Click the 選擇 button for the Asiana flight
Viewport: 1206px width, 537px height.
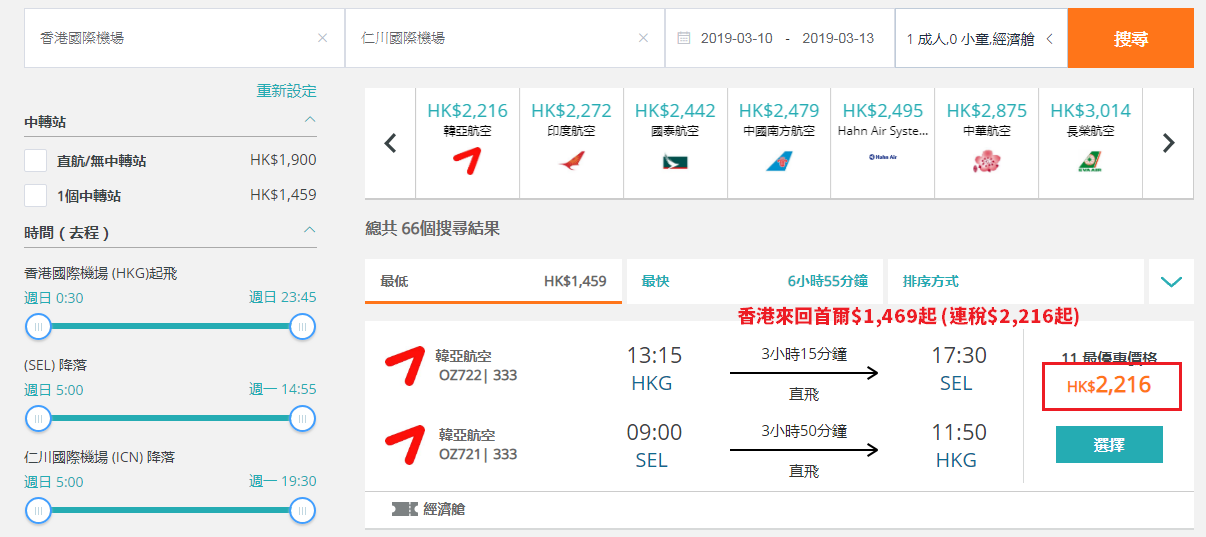click(1109, 445)
